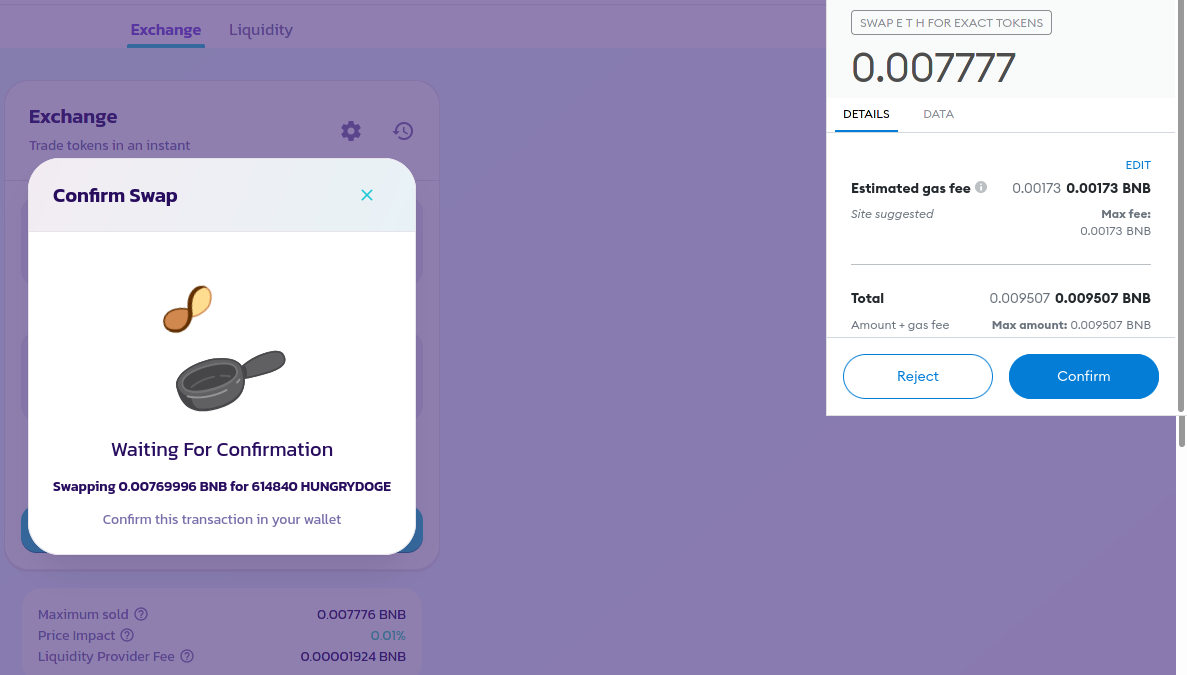Click the frying pan swap illustration
The width and height of the screenshot is (1187, 675).
(x=230, y=380)
